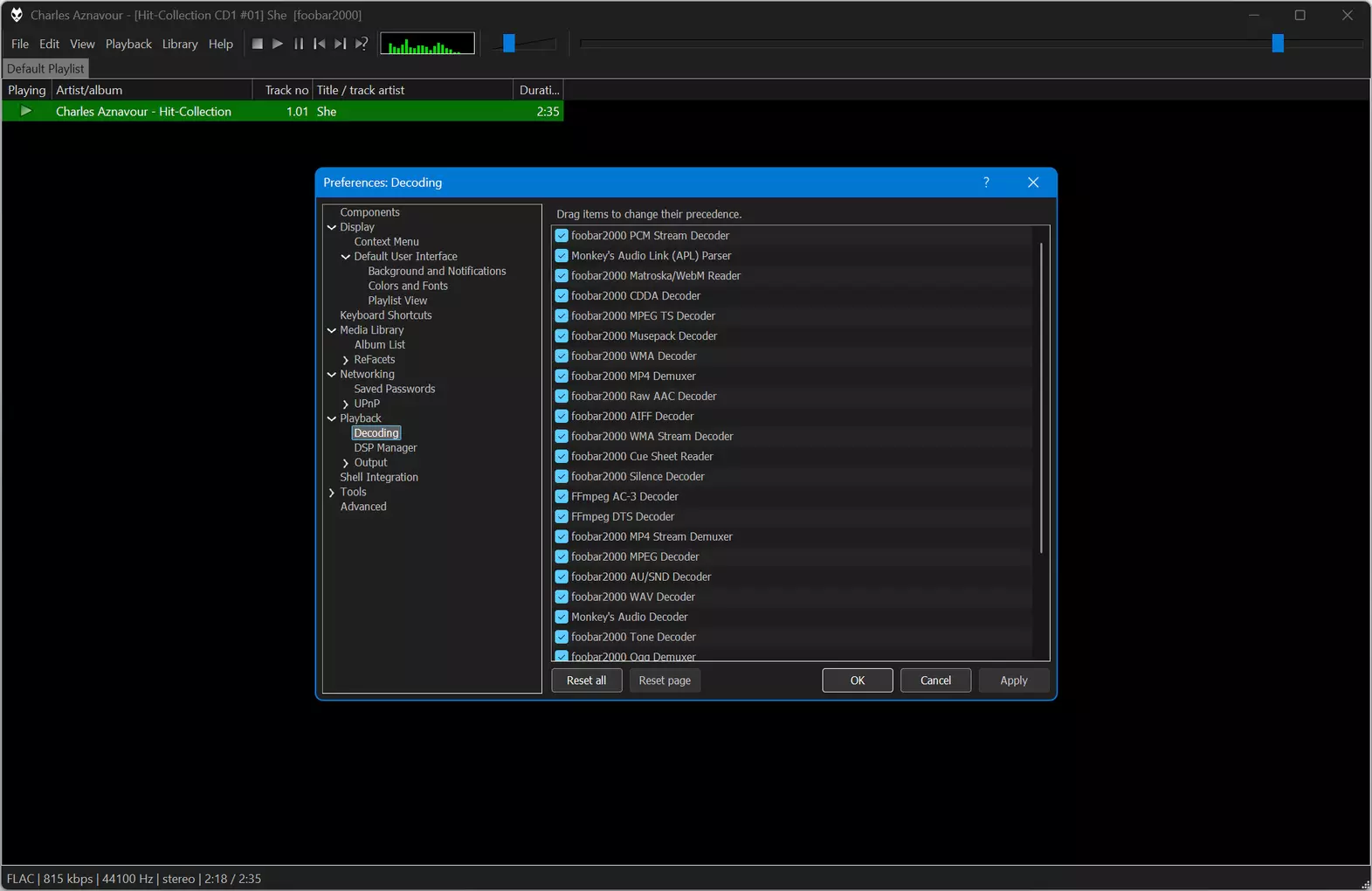Collapse Default User Interface node

(346, 257)
